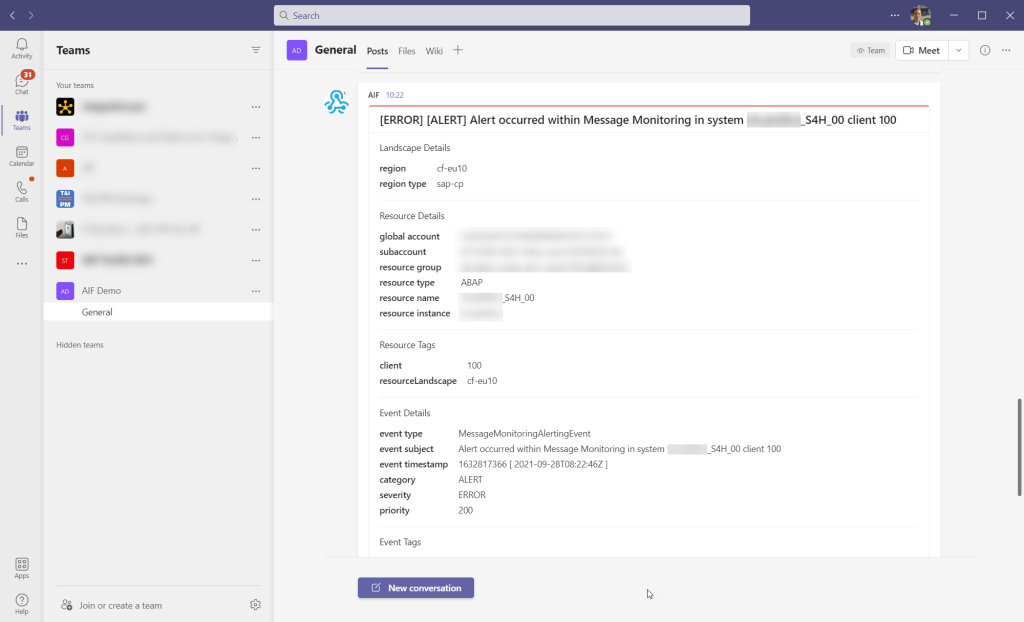Open the Calls app
This screenshot has width=1024, height=622.
point(22,191)
